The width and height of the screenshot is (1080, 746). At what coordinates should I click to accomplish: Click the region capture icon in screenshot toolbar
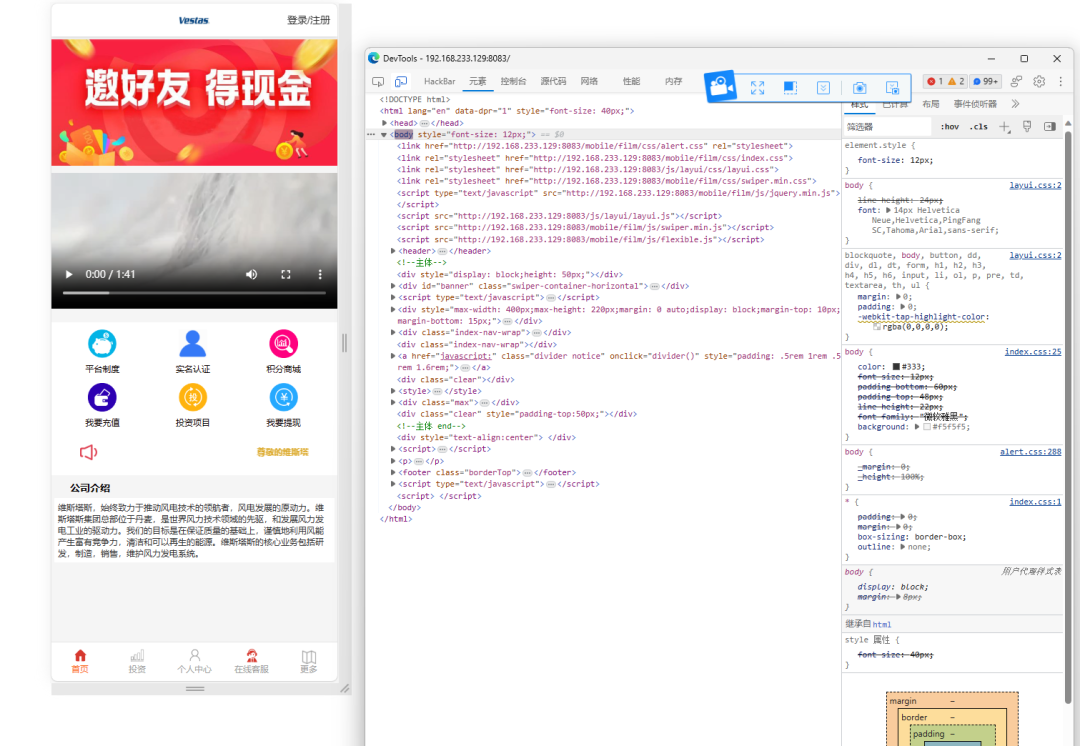[x=790, y=87]
